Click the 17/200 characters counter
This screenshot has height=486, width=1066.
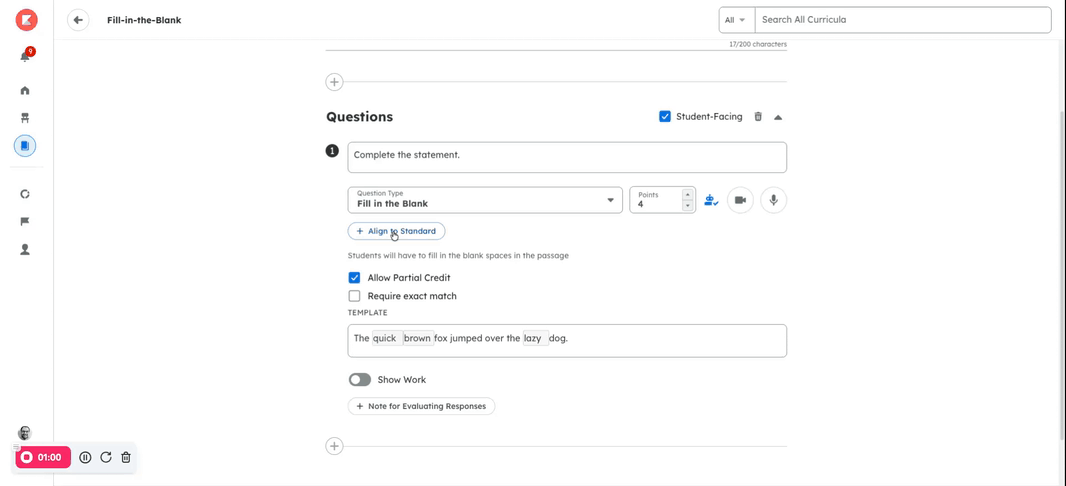click(758, 44)
